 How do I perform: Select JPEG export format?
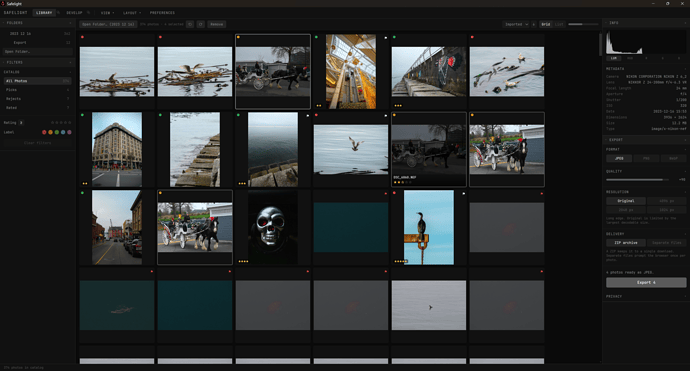619,158
